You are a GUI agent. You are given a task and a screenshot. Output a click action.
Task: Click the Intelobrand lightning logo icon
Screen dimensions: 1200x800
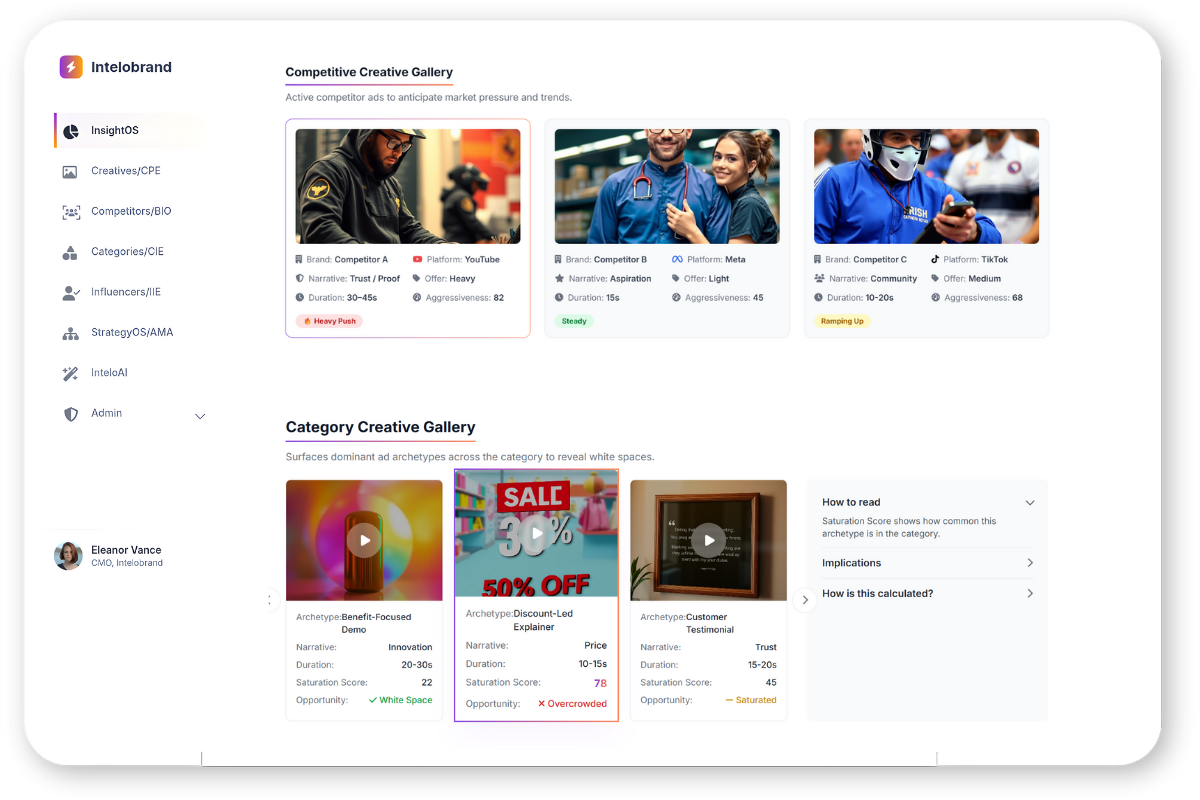pyautogui.click(x=71, y=67)
